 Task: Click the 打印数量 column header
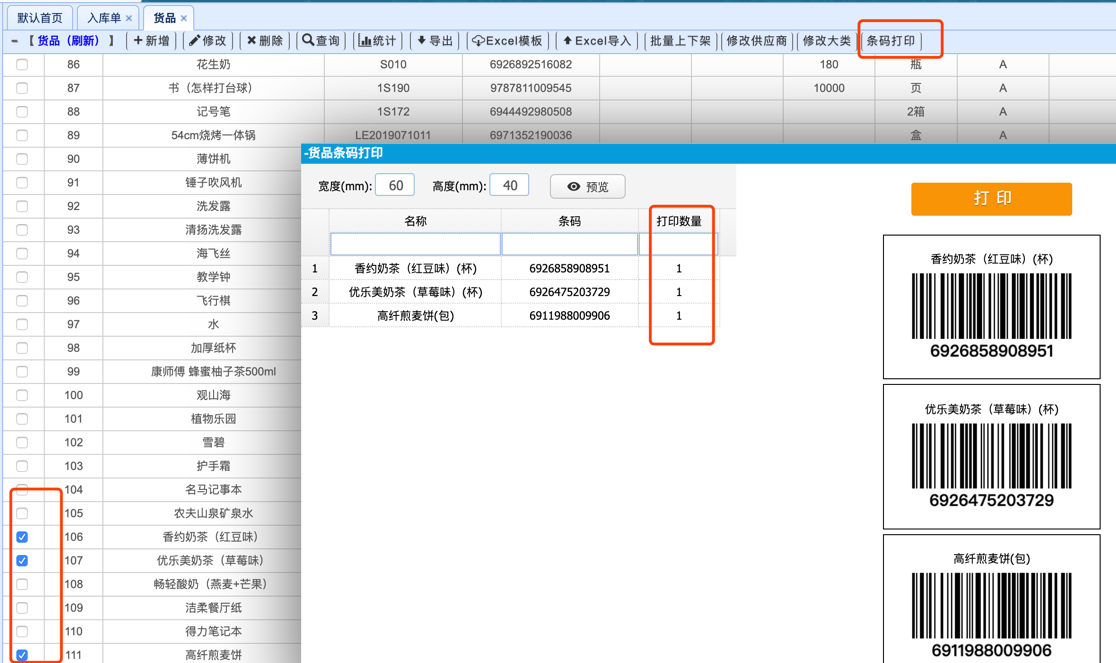click(x=679, y=221)
